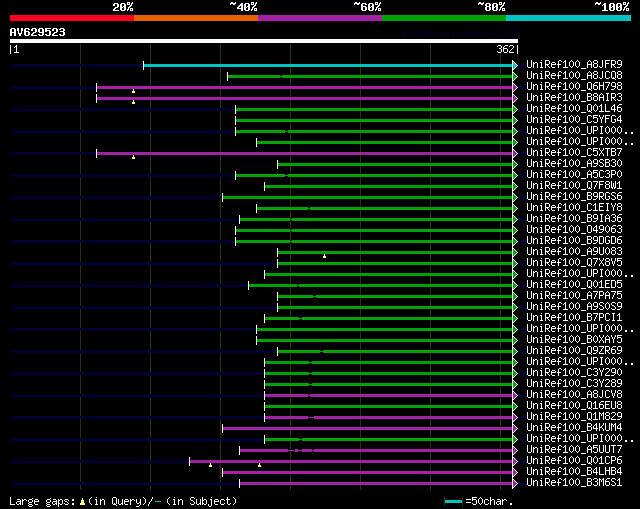Select the UniRef100_Q1M829 label
The image size is (640, 509).
coord(574,417)
